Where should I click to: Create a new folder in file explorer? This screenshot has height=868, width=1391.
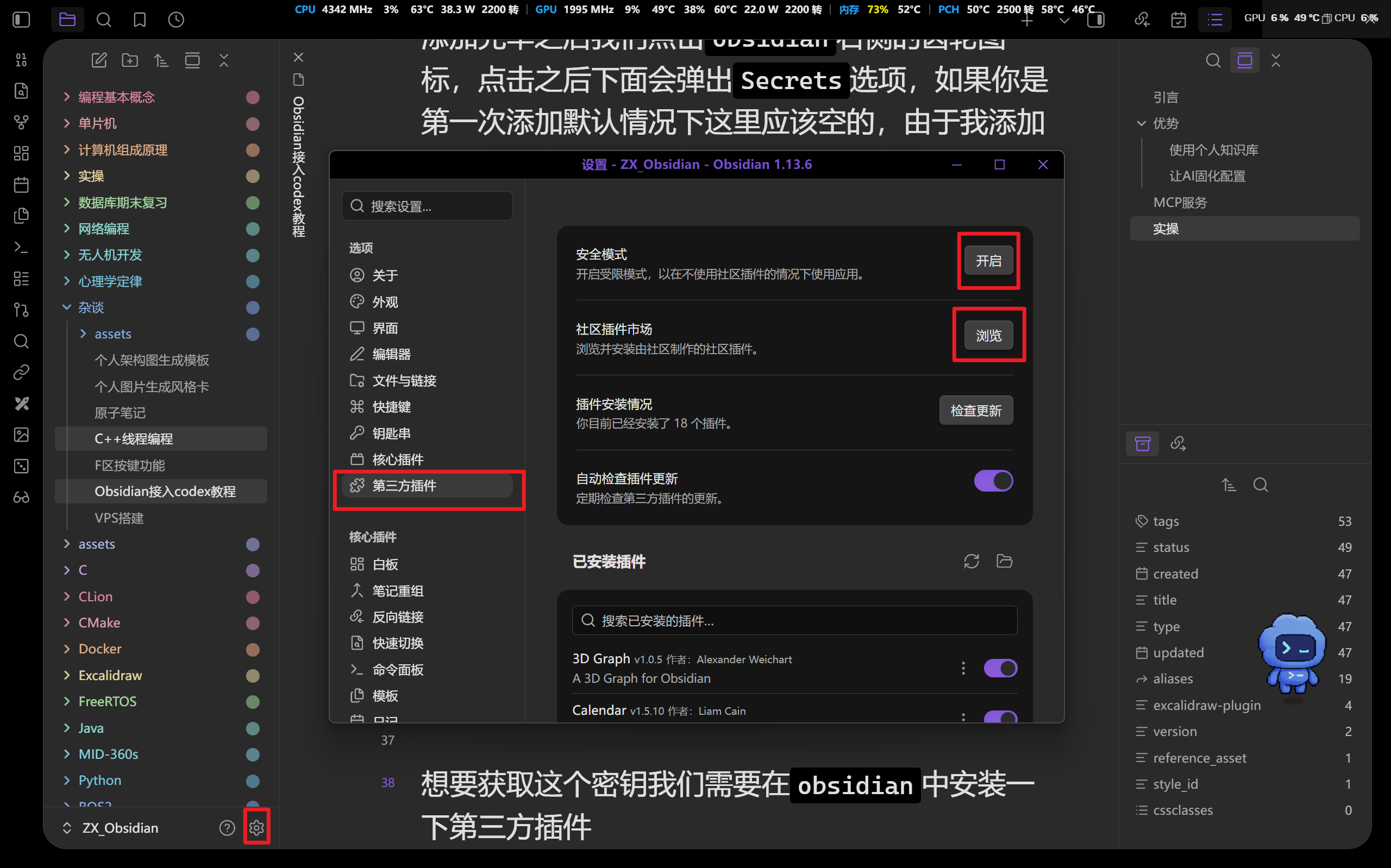[x=130, y=60]
